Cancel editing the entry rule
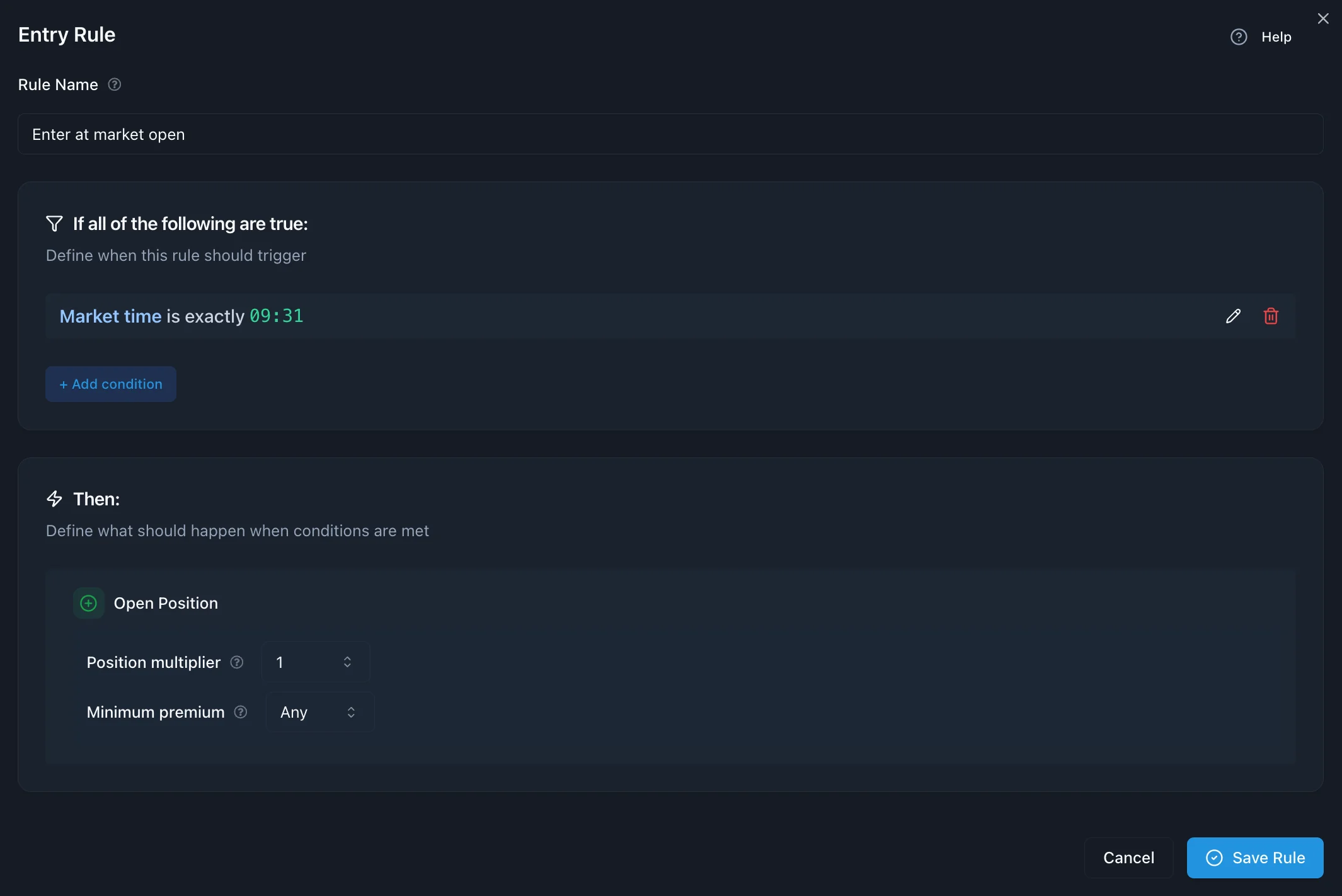Image resolution: width=1342 pixels, height=896 pixels. click(x=1128, y=858)
